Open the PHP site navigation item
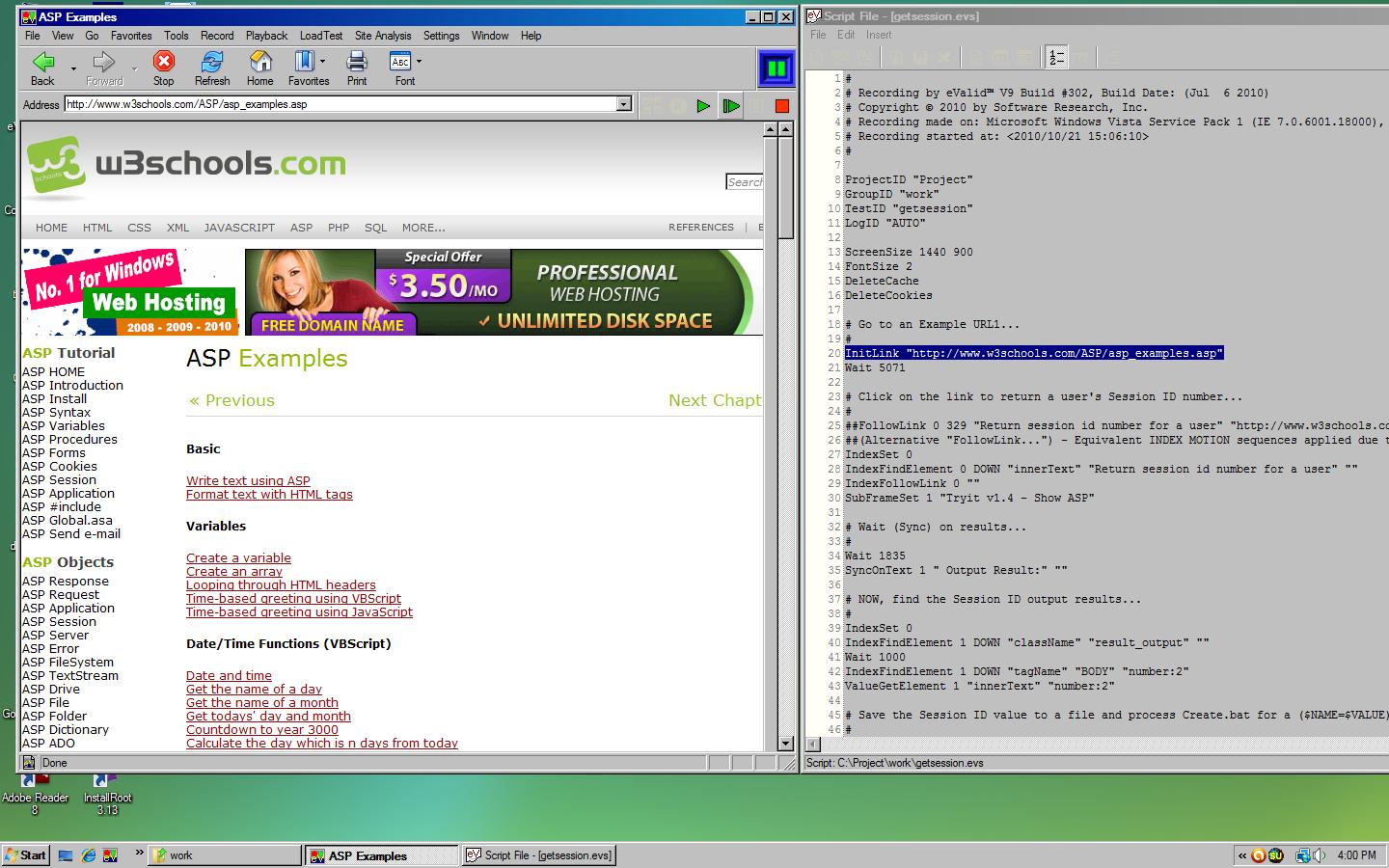The image size is (1389, 868). pos(339,228)
